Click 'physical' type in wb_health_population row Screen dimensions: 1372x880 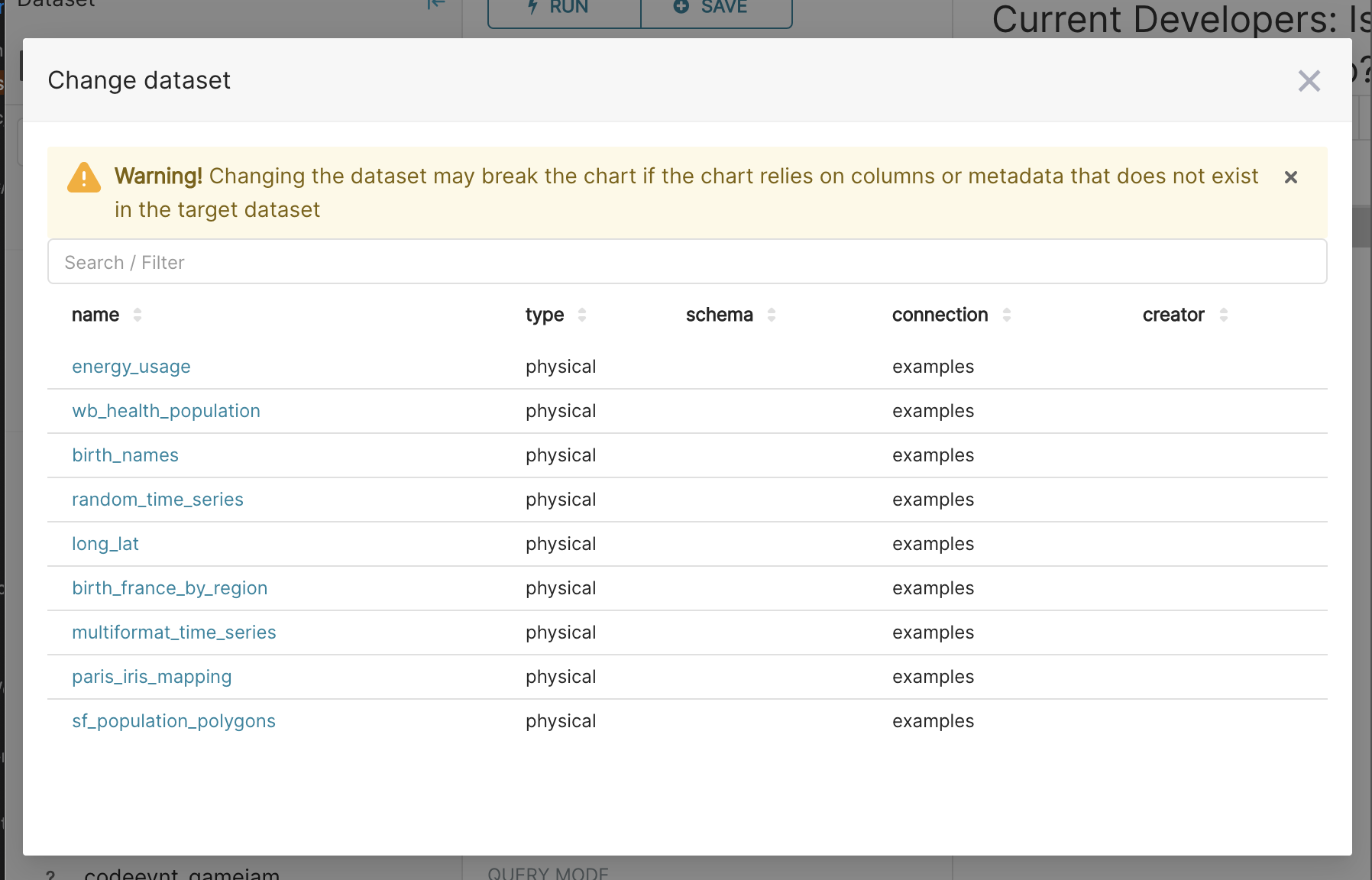[x=561, y=411]
